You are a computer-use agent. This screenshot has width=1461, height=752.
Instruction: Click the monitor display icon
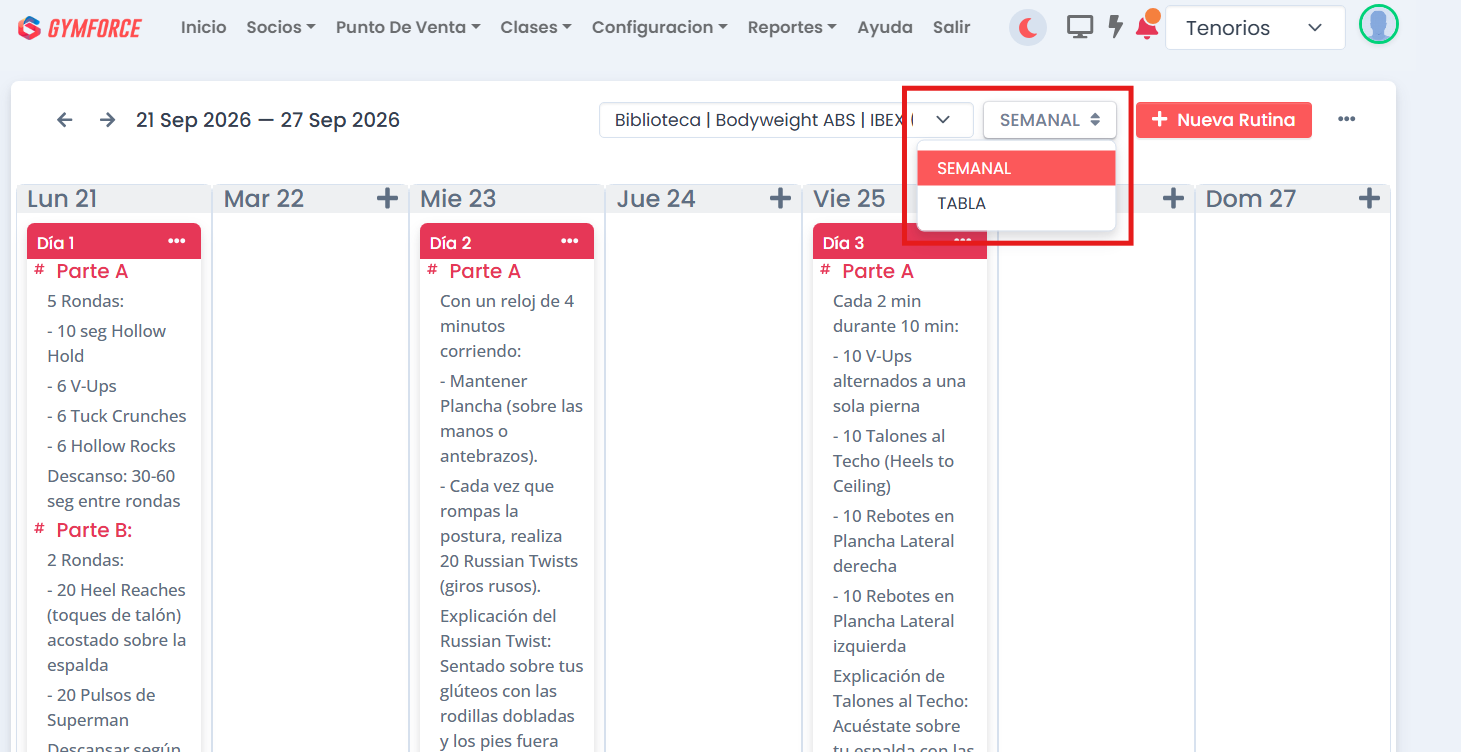1080,27
